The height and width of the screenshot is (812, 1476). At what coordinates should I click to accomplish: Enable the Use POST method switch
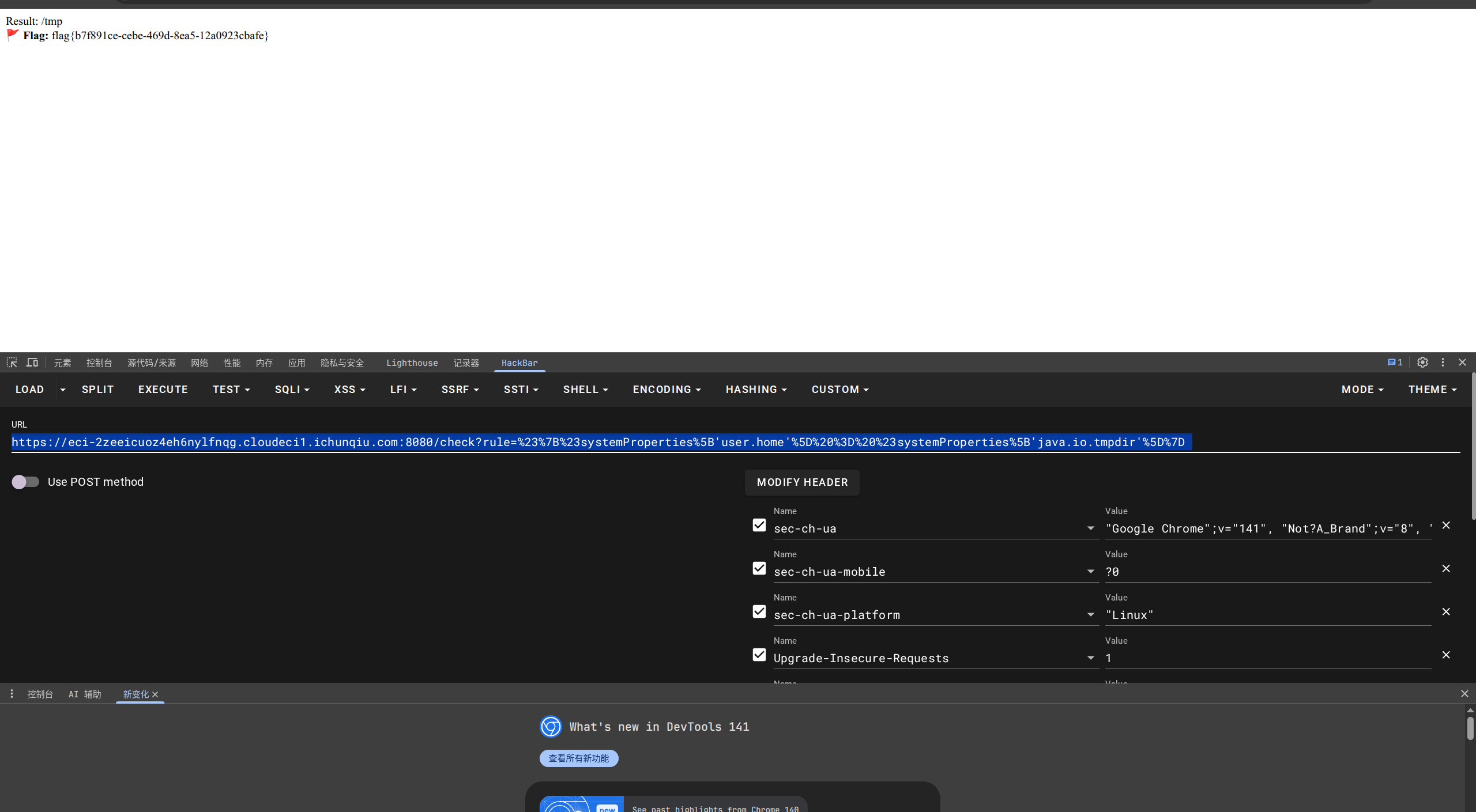tap(25, 482)
